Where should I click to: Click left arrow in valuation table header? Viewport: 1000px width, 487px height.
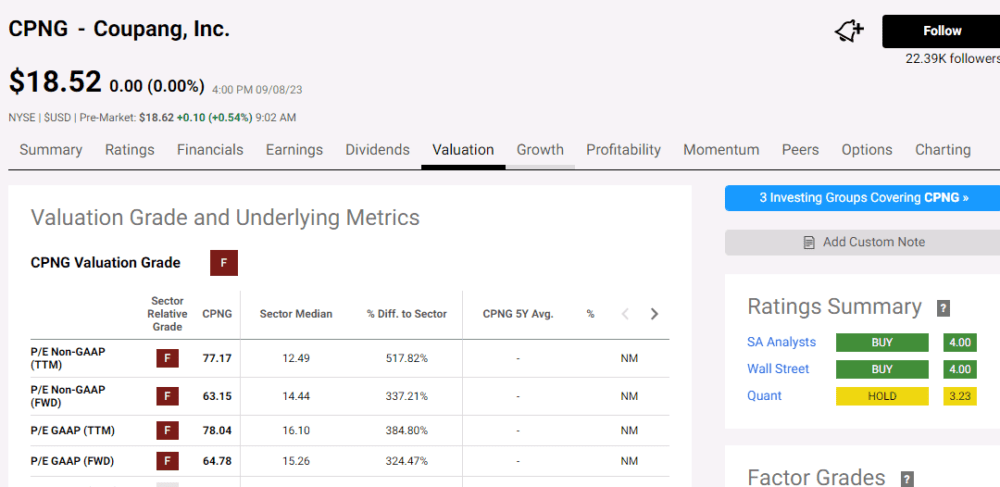pos(626,314)
